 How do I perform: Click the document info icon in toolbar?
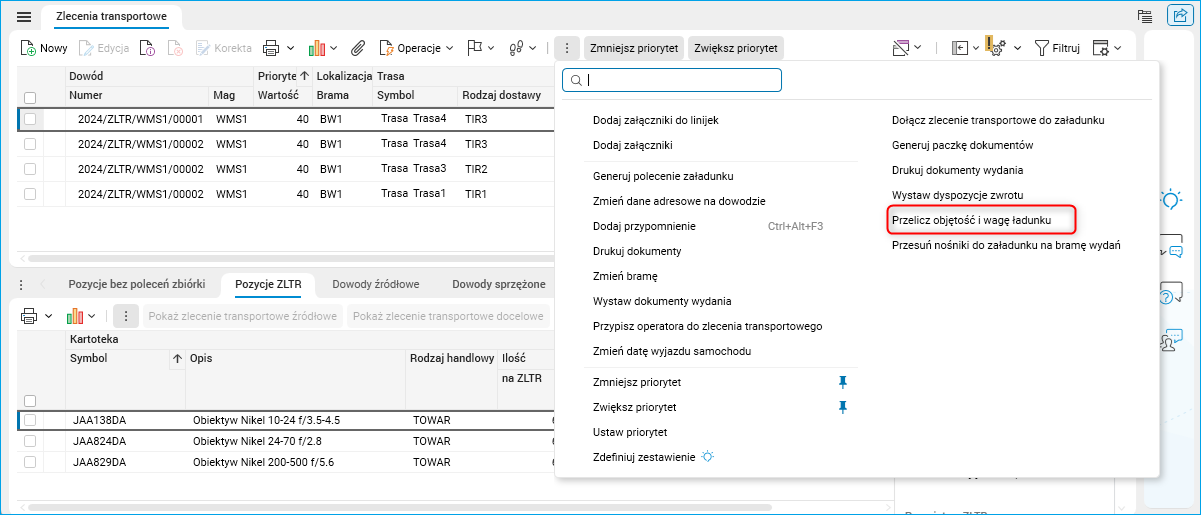point(147,48)
